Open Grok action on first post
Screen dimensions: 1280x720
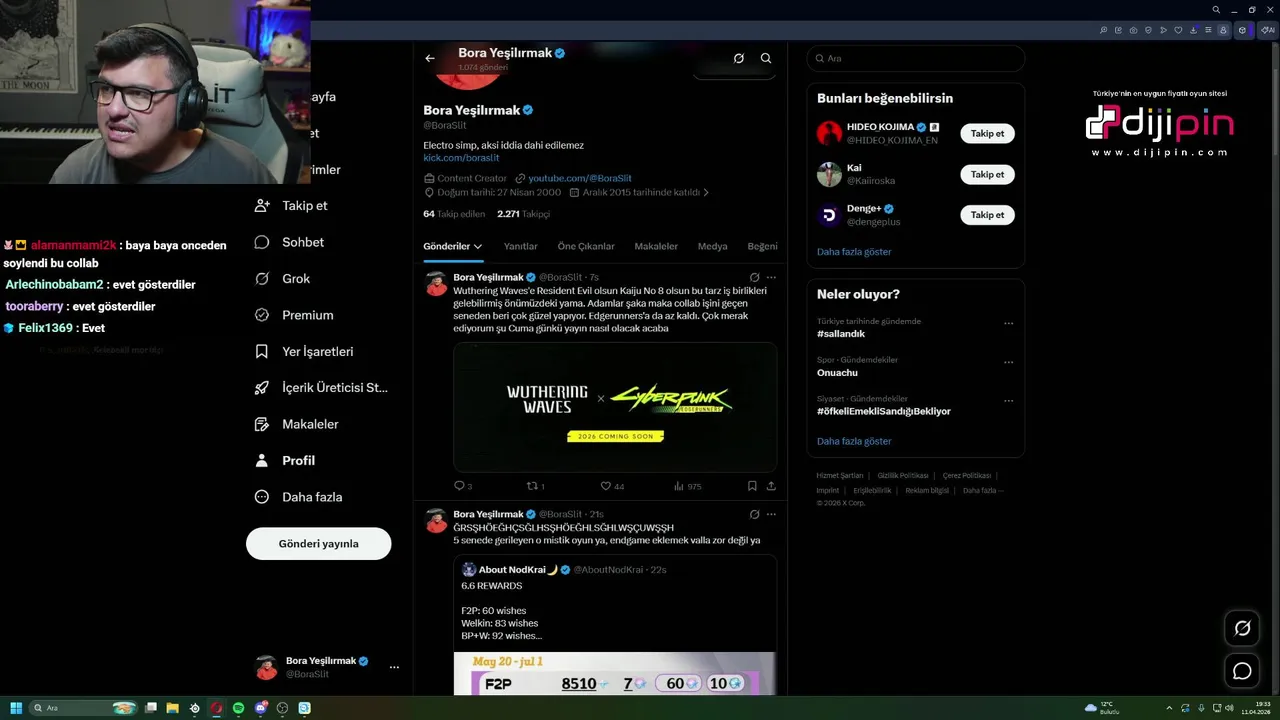754,277
